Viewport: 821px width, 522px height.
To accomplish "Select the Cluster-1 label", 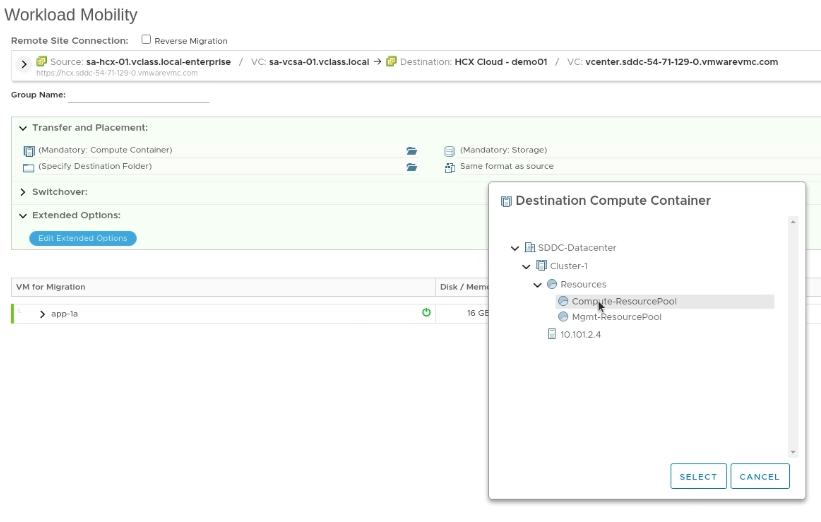I will 569,266.
